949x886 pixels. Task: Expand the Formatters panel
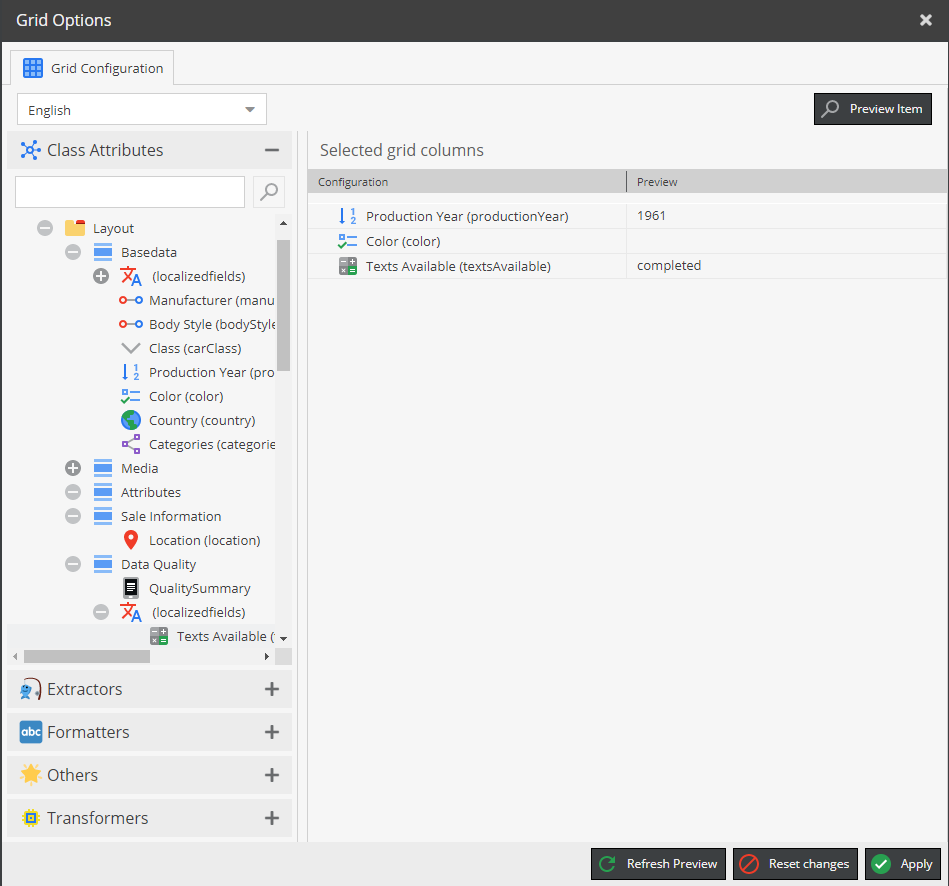click(272, 732)
